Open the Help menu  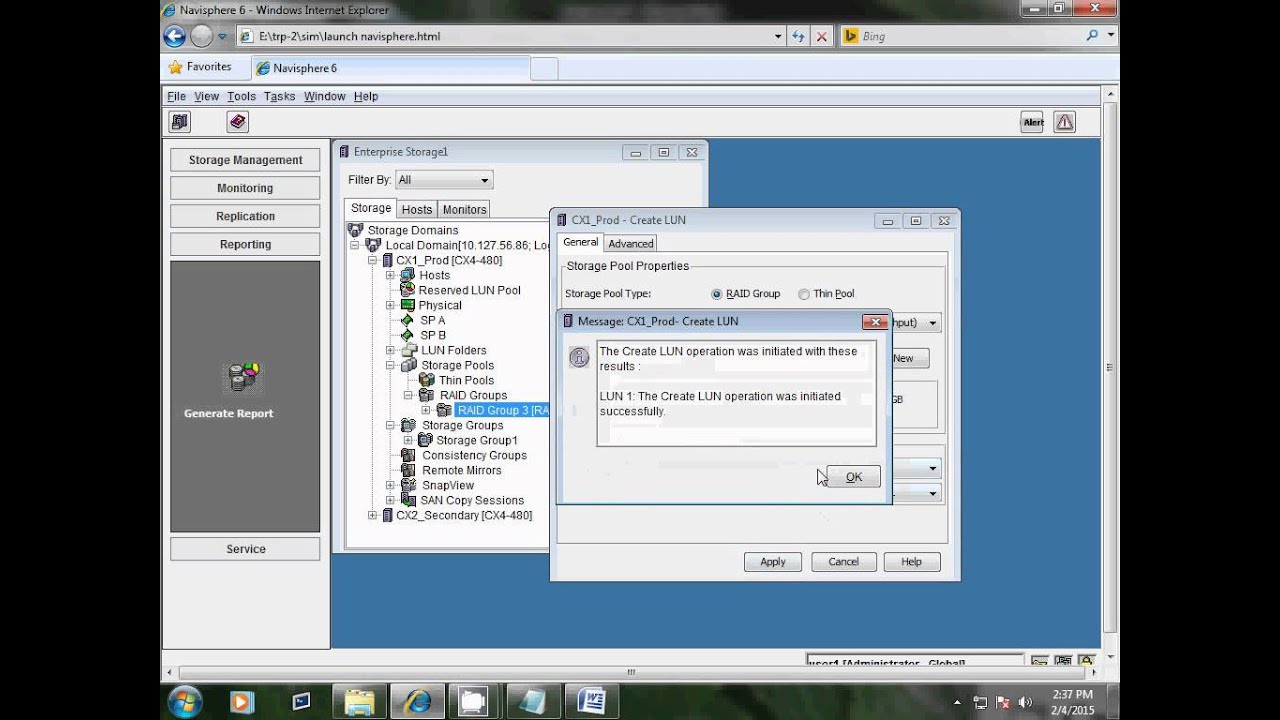pos(366,96)
